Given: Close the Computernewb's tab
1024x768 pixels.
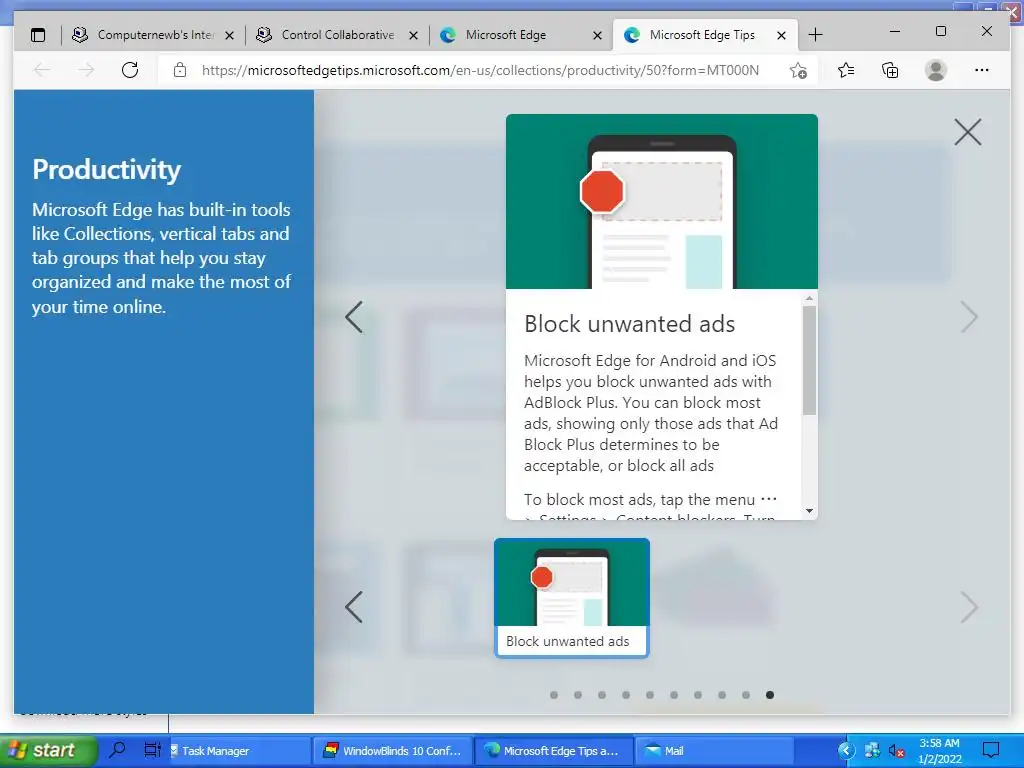Looking at the screenshot, I should click(229, 35).
